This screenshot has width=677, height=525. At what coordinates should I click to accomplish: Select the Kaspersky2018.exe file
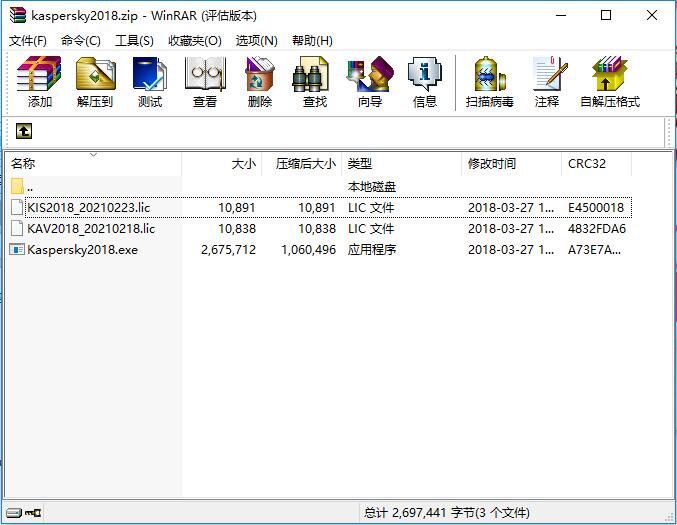82,249
